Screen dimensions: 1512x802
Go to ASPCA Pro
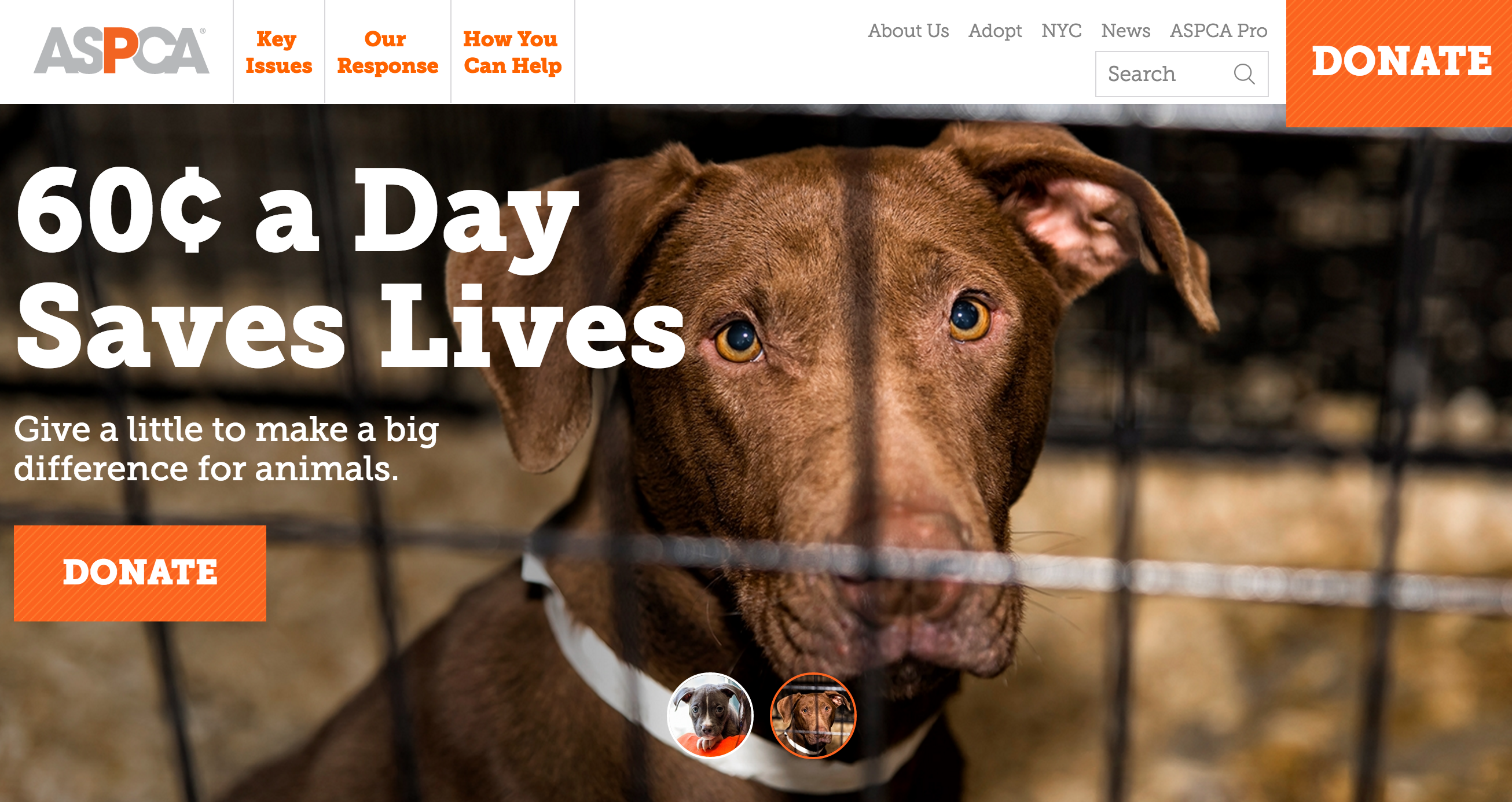coord(1219,31)
